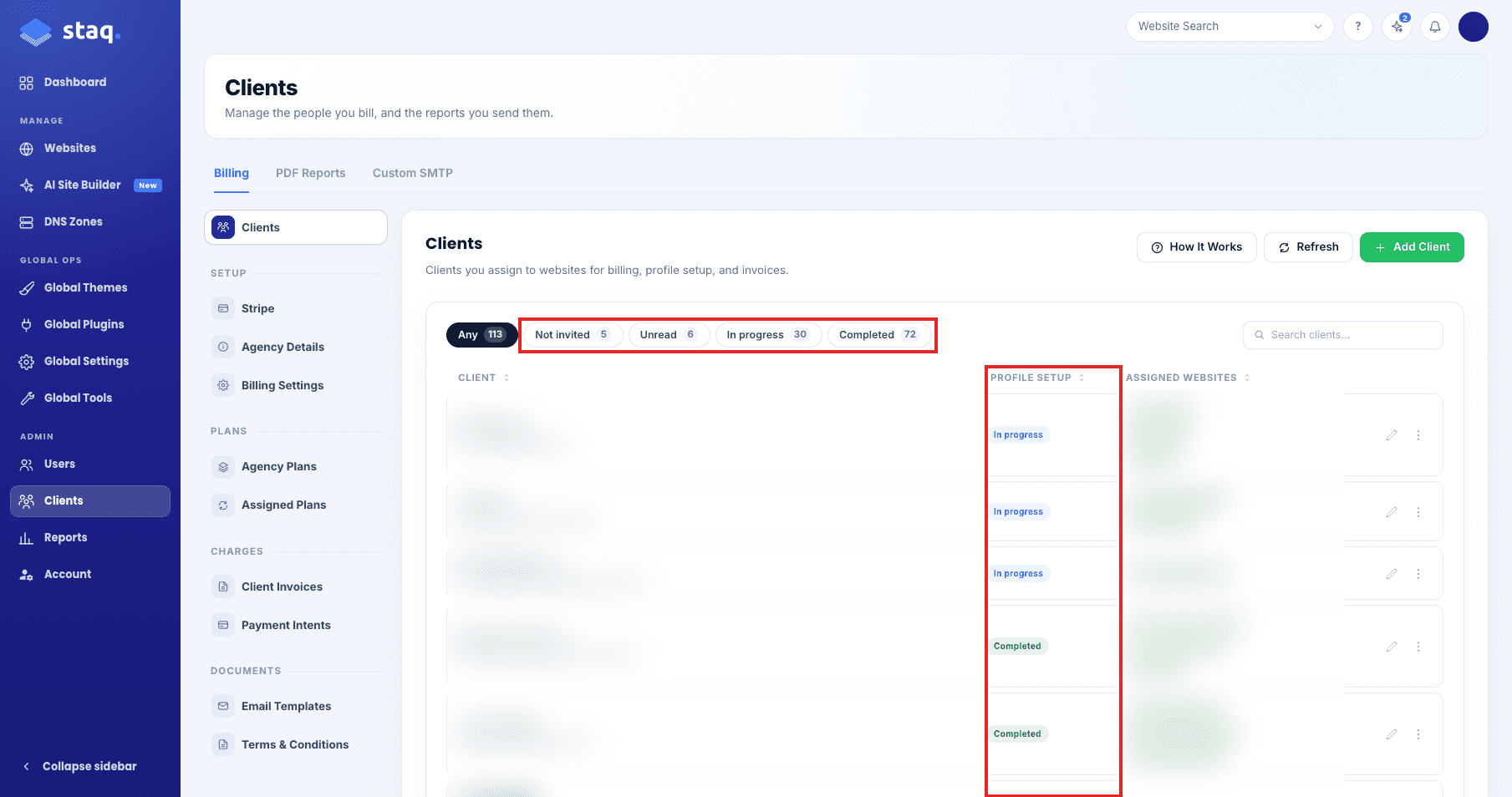Open the Website Search dropdown
The width and height of the screenshot is (1512, 797).
[x=1229, y=27]
